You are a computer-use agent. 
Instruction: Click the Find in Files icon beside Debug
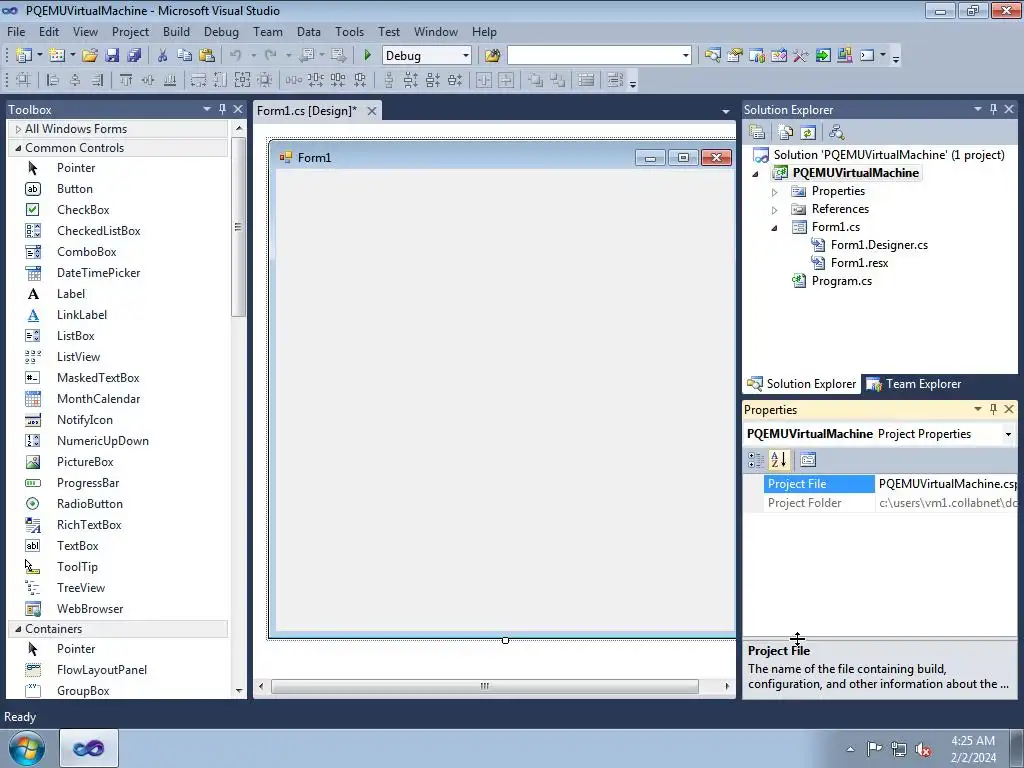(492, 56)
